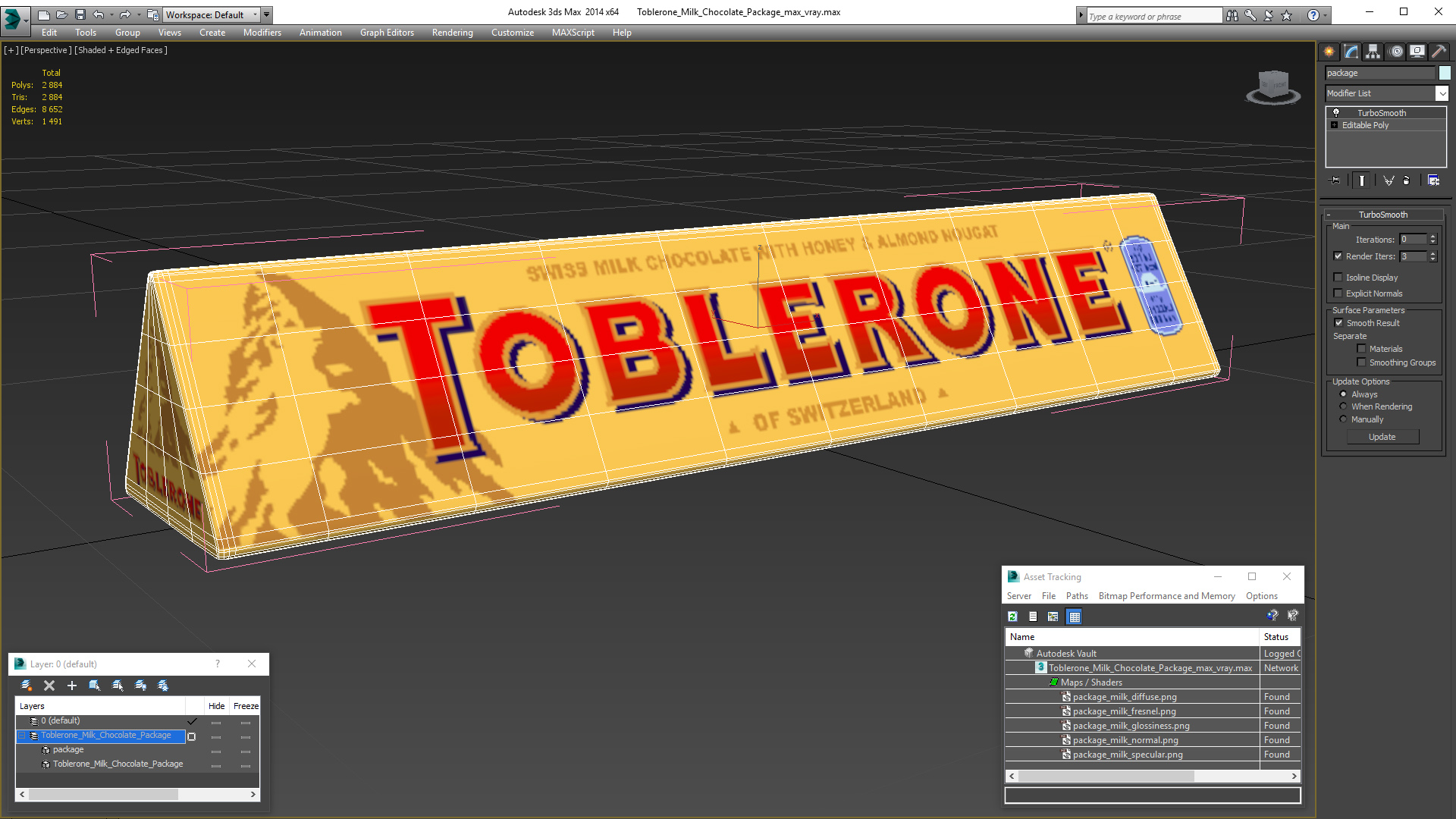Viewport: 1456px width, 819px height.
Task: Open the Display command panel tab
Action: pos(1417,52)
